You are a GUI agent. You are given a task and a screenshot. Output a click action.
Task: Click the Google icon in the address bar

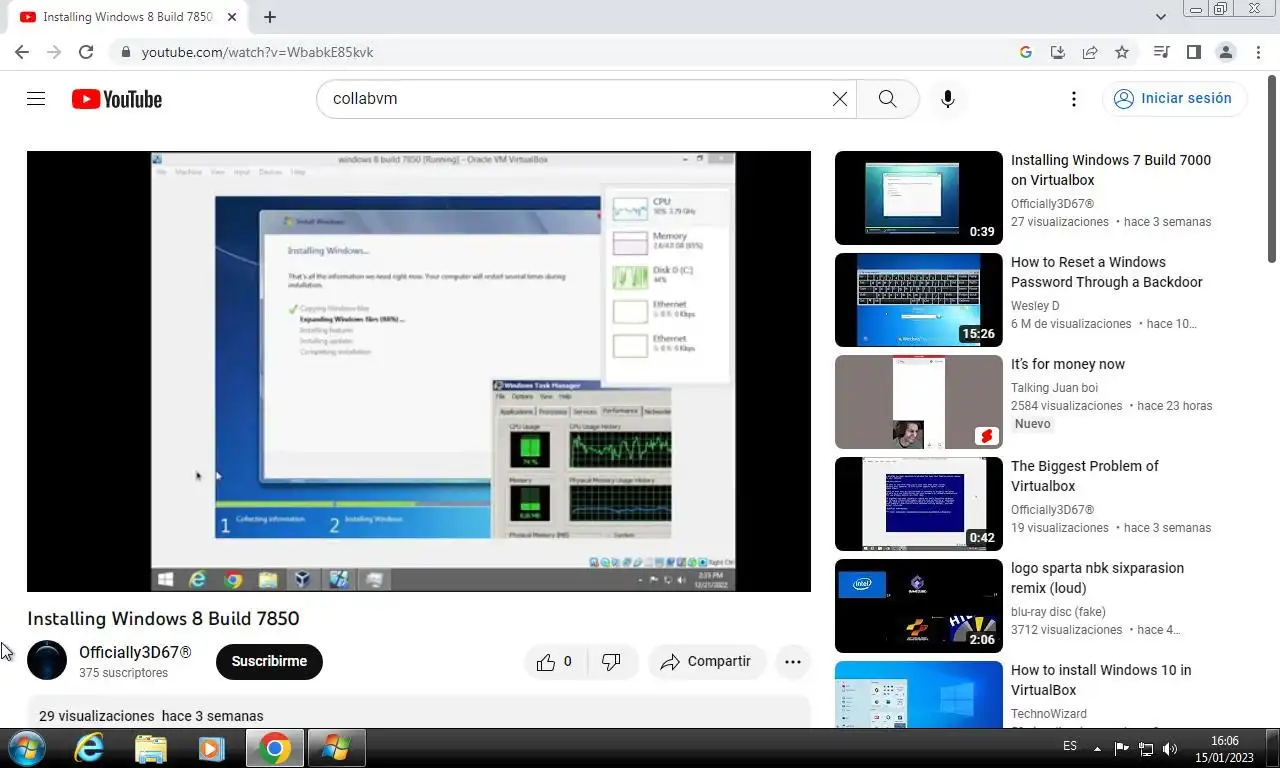(1026, 52)
